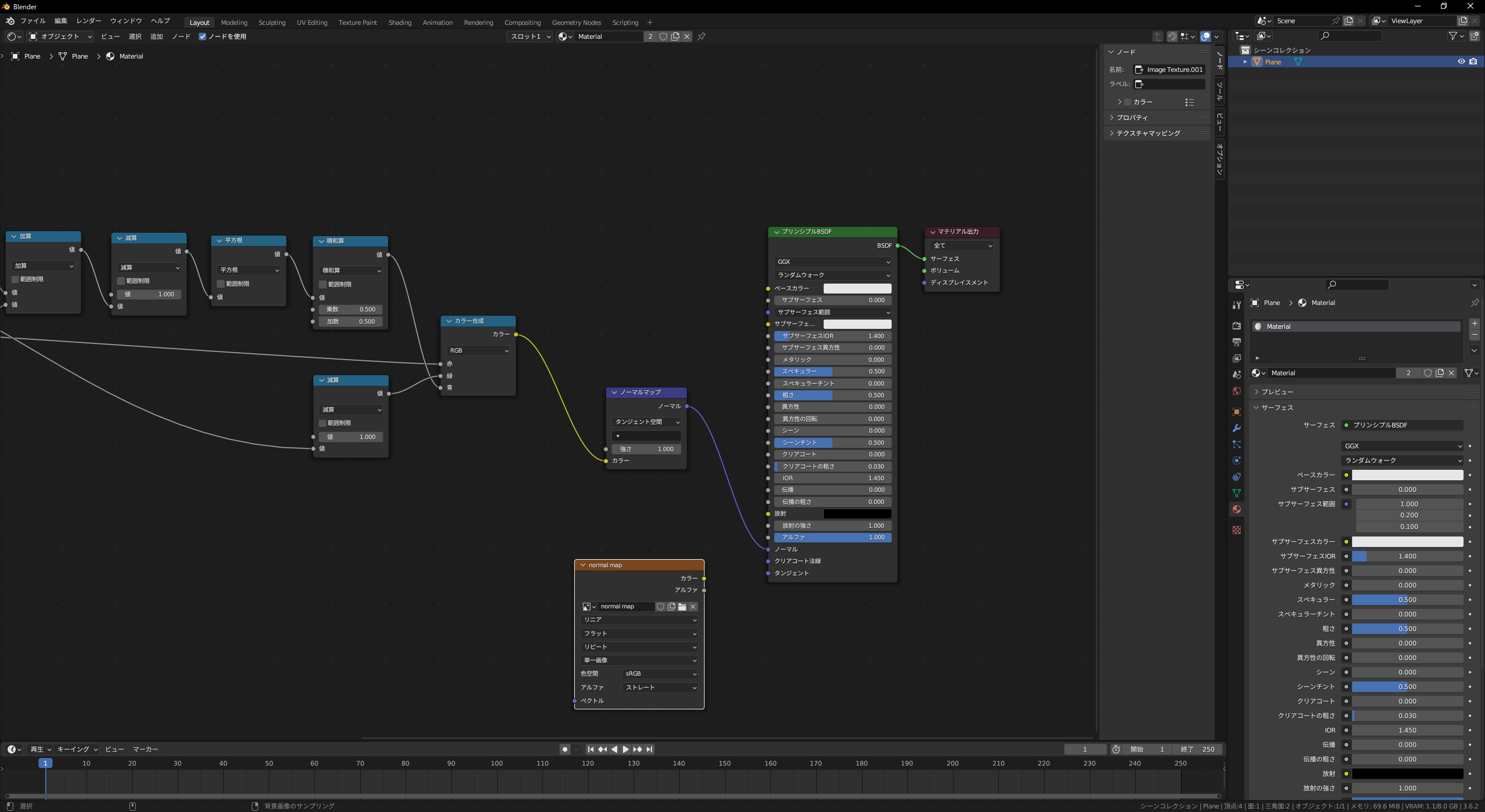This screenshot has width=1485, height=812.
Task: Jump to the end frame in timeline
Action: point(650,749)
